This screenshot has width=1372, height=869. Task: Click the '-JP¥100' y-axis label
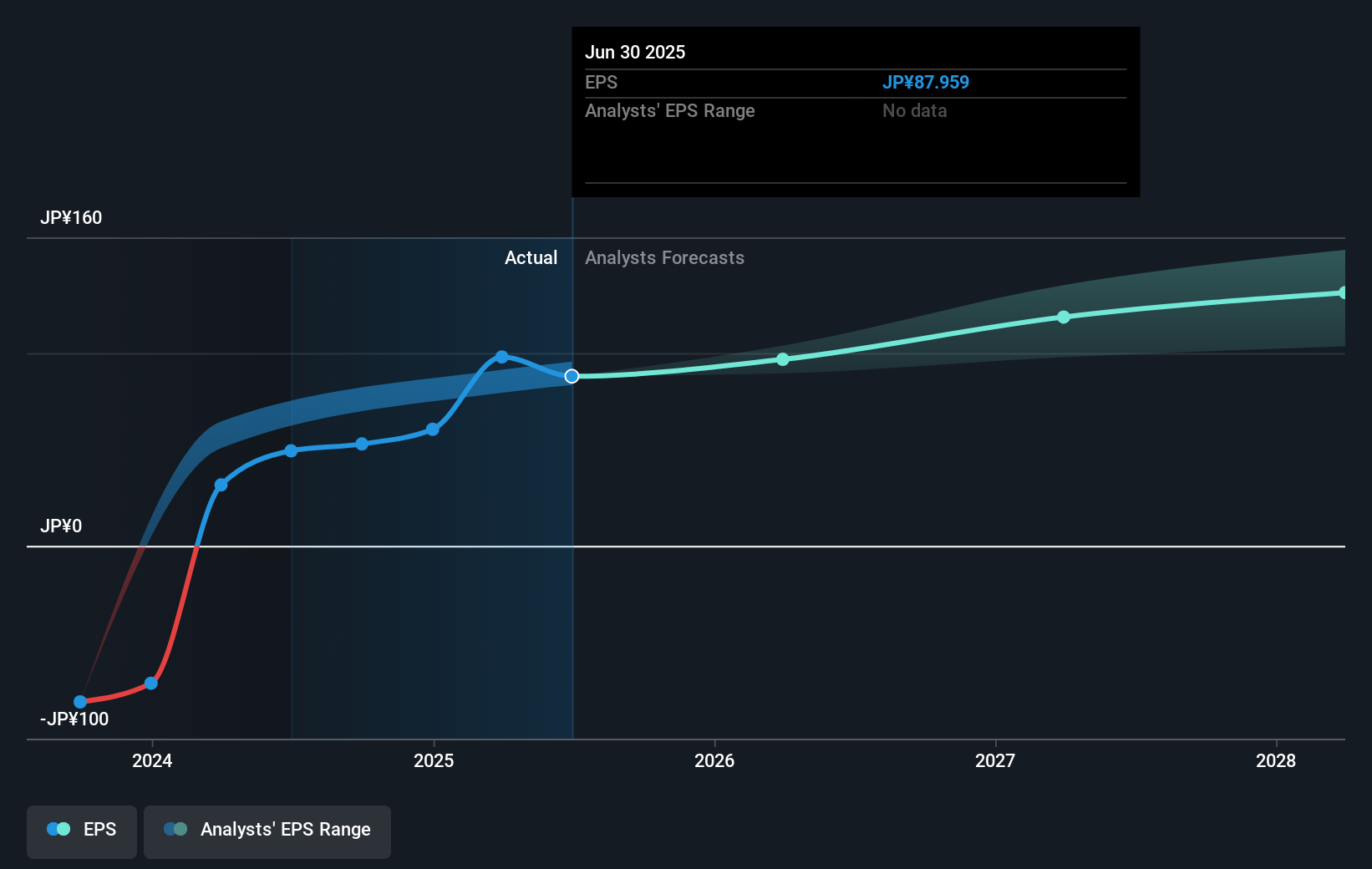pos(74,719)
